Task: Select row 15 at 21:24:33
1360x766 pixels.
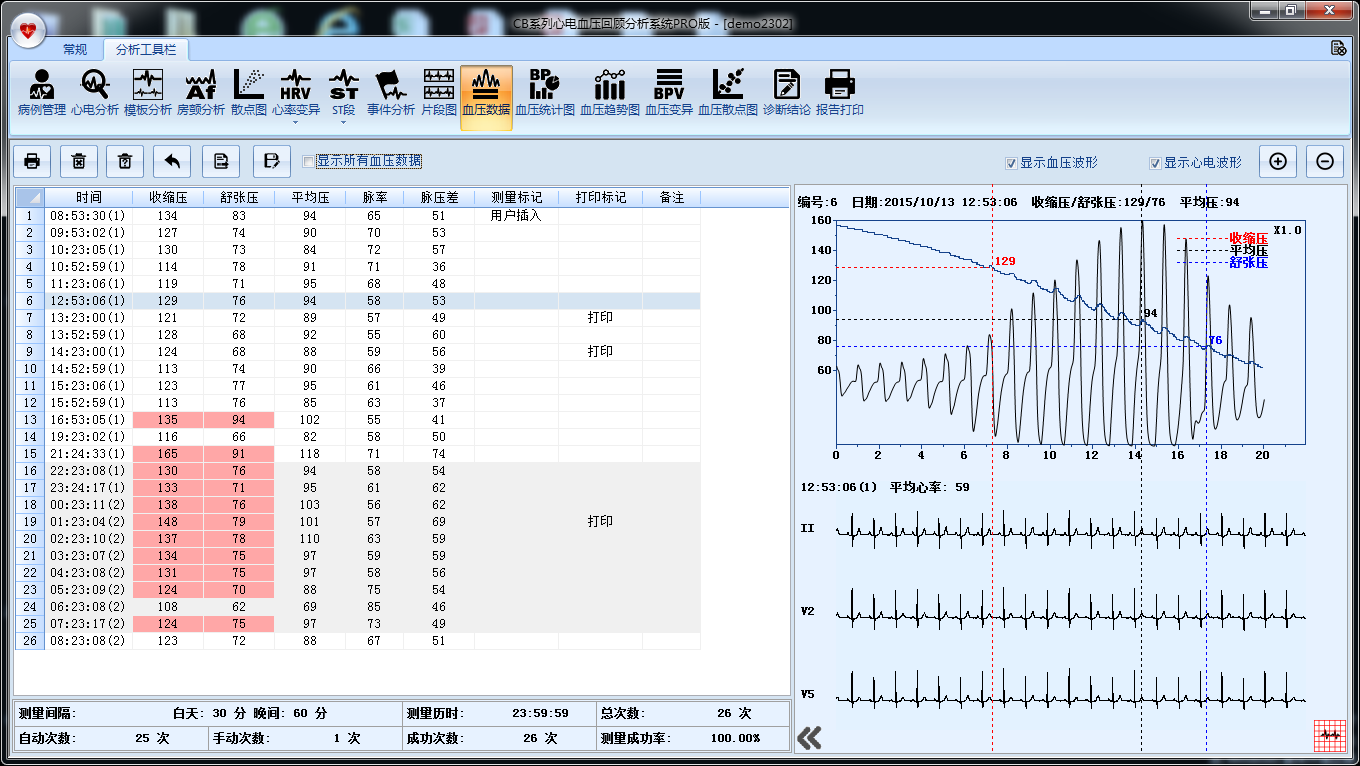Action: (88, 454)
